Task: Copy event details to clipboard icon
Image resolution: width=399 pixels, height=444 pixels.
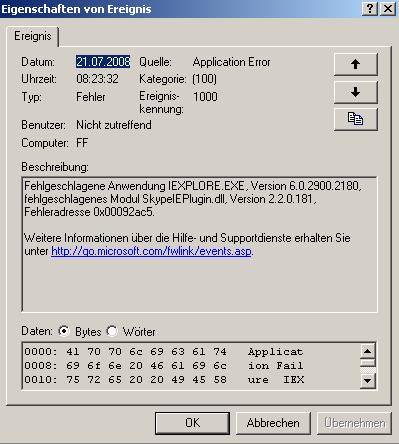Action: pyautogui.click(x=356, y=119)
